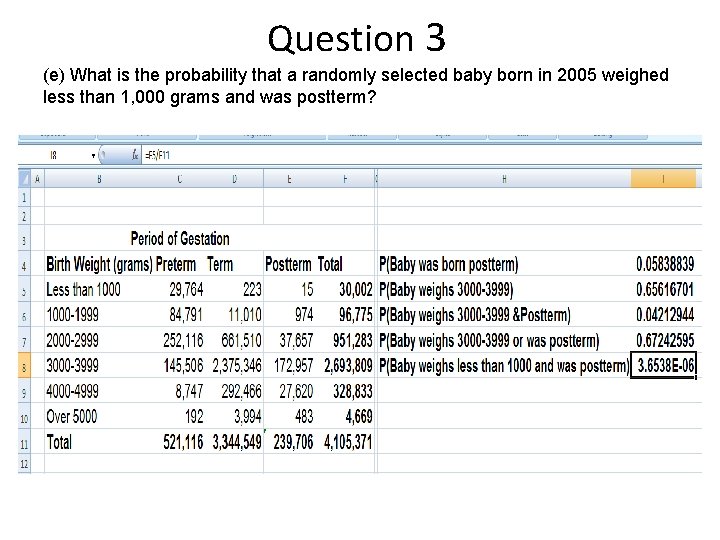Click the 'Birth Weight (grams)' header cell
This screenshot has height=540, width=720.
coord(99,264)
